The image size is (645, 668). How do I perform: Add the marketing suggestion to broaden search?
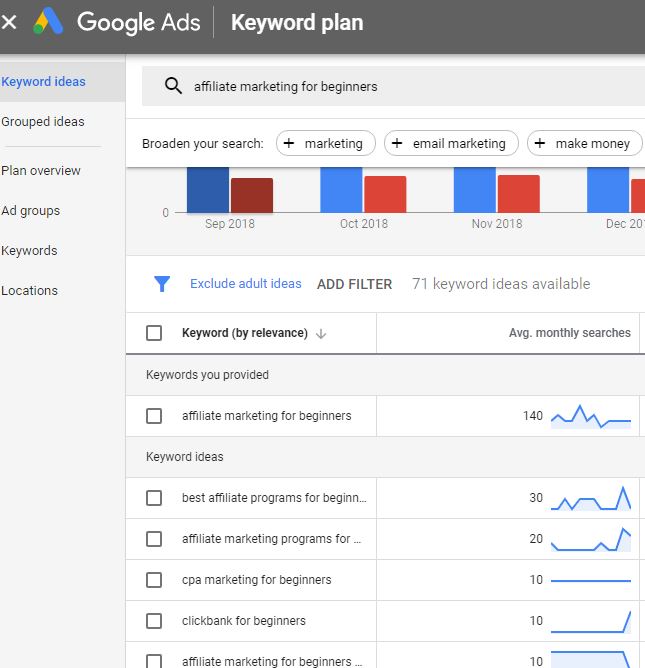tap(326, 143)
